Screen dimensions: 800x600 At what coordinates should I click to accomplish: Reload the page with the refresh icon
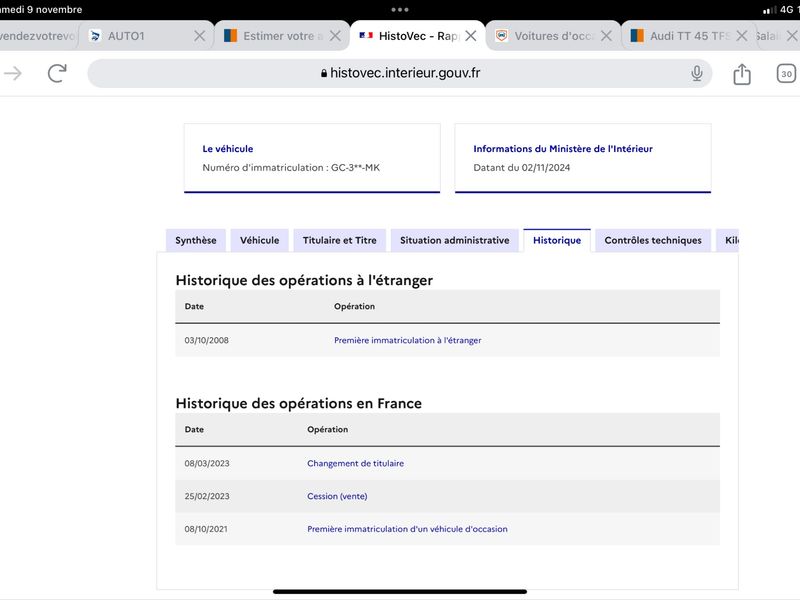(x=57, y=73)
